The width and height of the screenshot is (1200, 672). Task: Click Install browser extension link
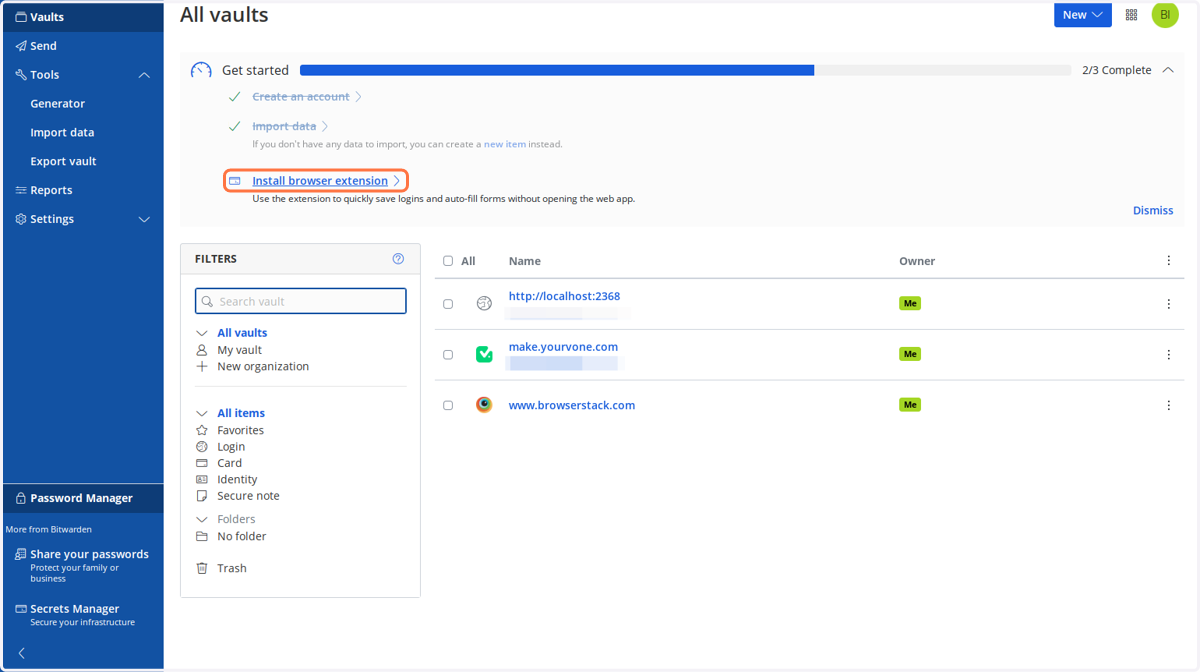(320, 181)
